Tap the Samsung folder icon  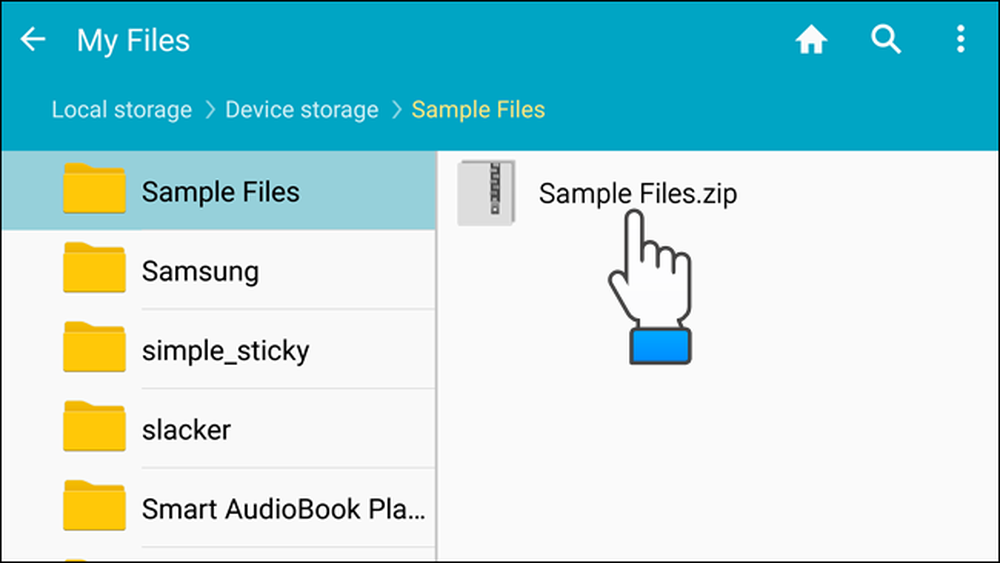coord(94,268)
